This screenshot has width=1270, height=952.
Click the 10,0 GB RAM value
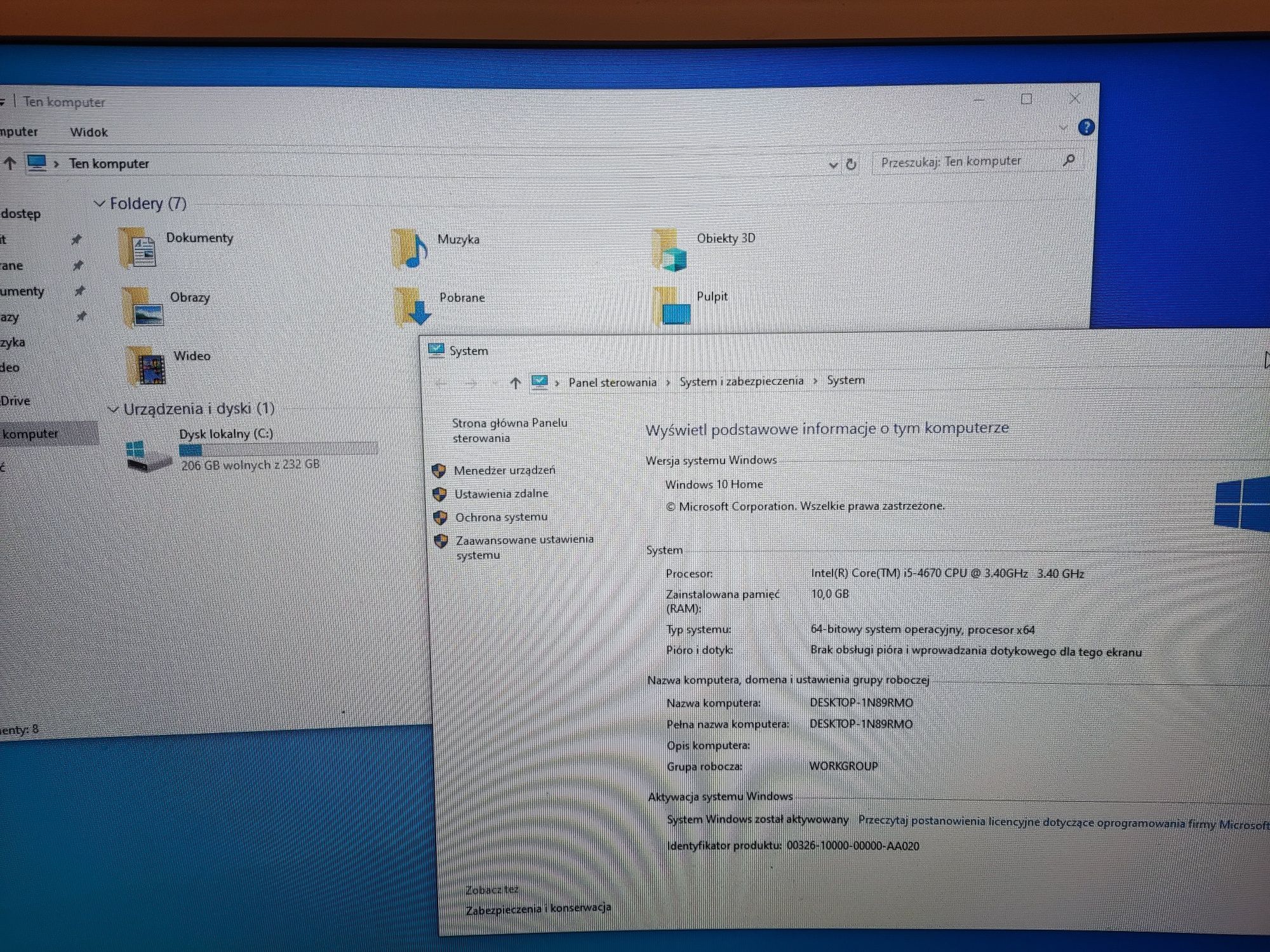click(x=829, y=594)
